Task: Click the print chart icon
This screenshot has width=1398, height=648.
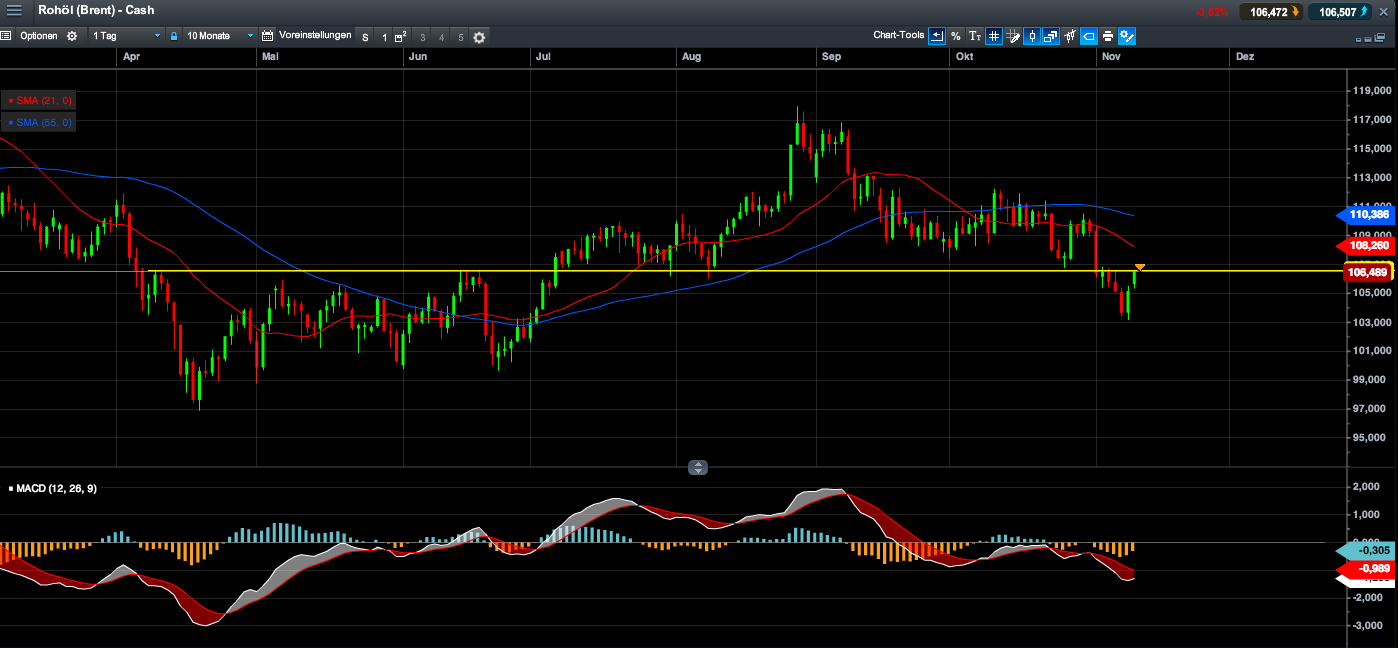Action: [x=1108, y=36]
